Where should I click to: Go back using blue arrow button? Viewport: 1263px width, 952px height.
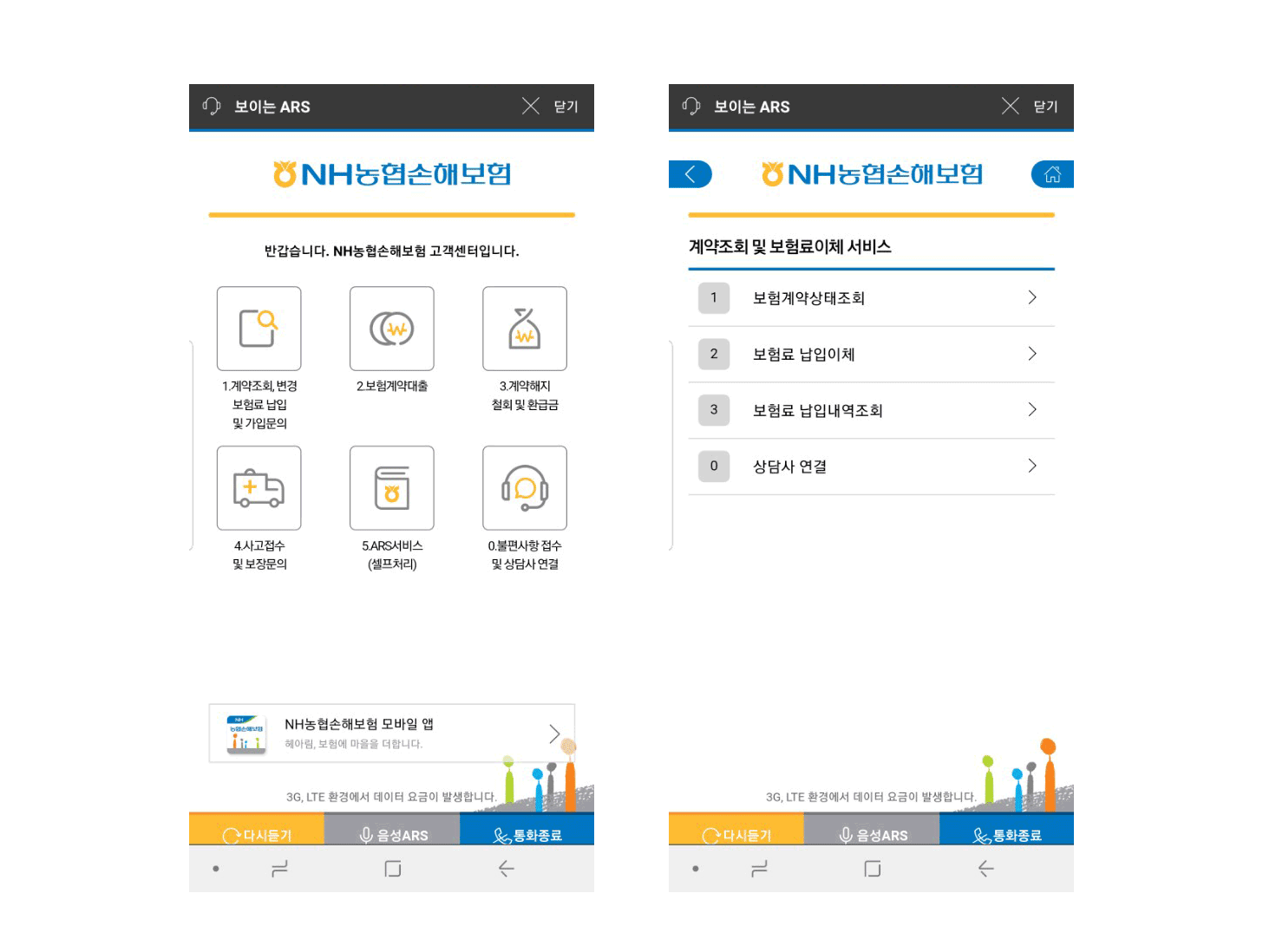pyautogui.click(x=690, y=174)
